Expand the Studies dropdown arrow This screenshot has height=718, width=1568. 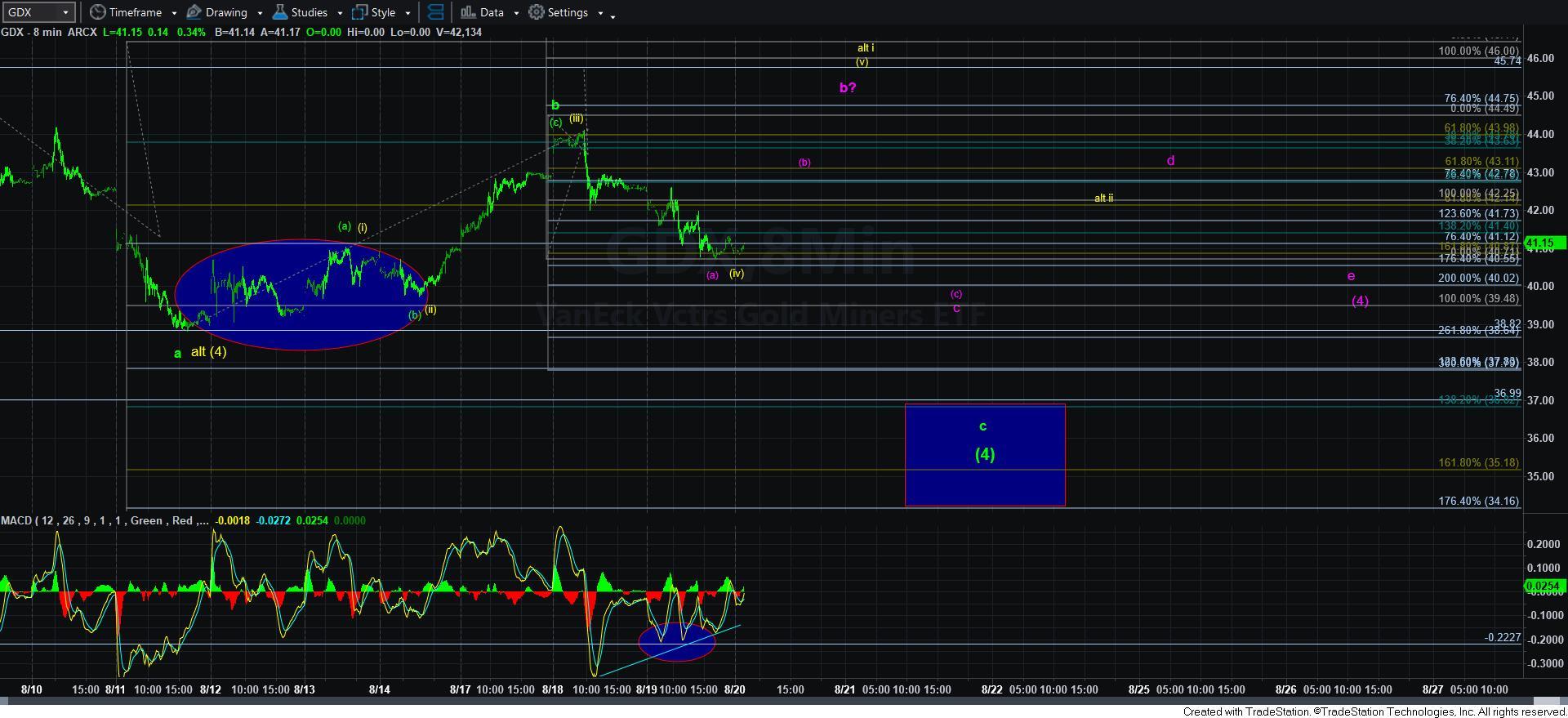tap(340, 13)
